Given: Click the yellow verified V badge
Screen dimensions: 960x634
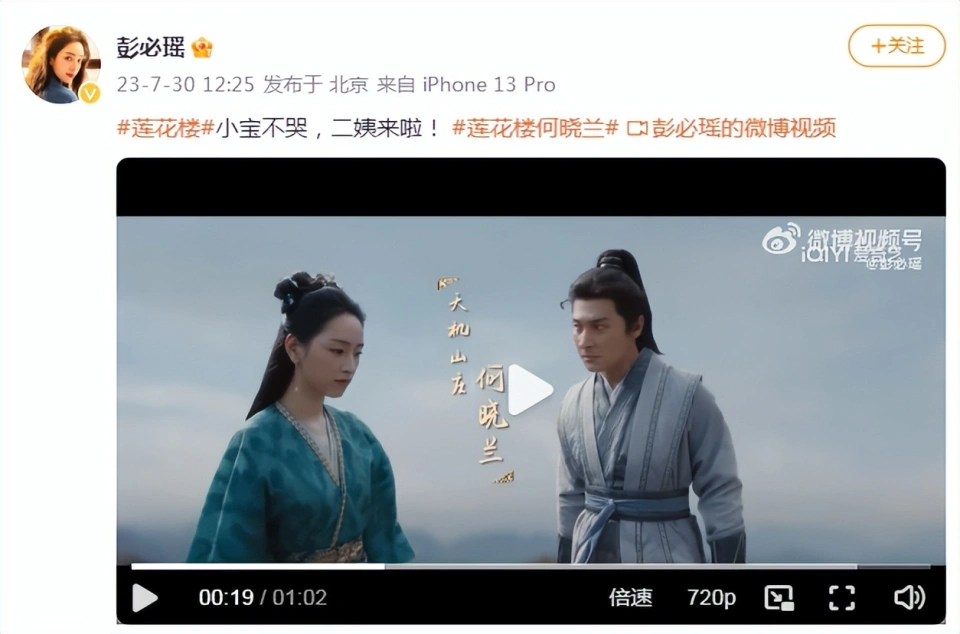Looking at the screenshot, I should click(90, 93).
